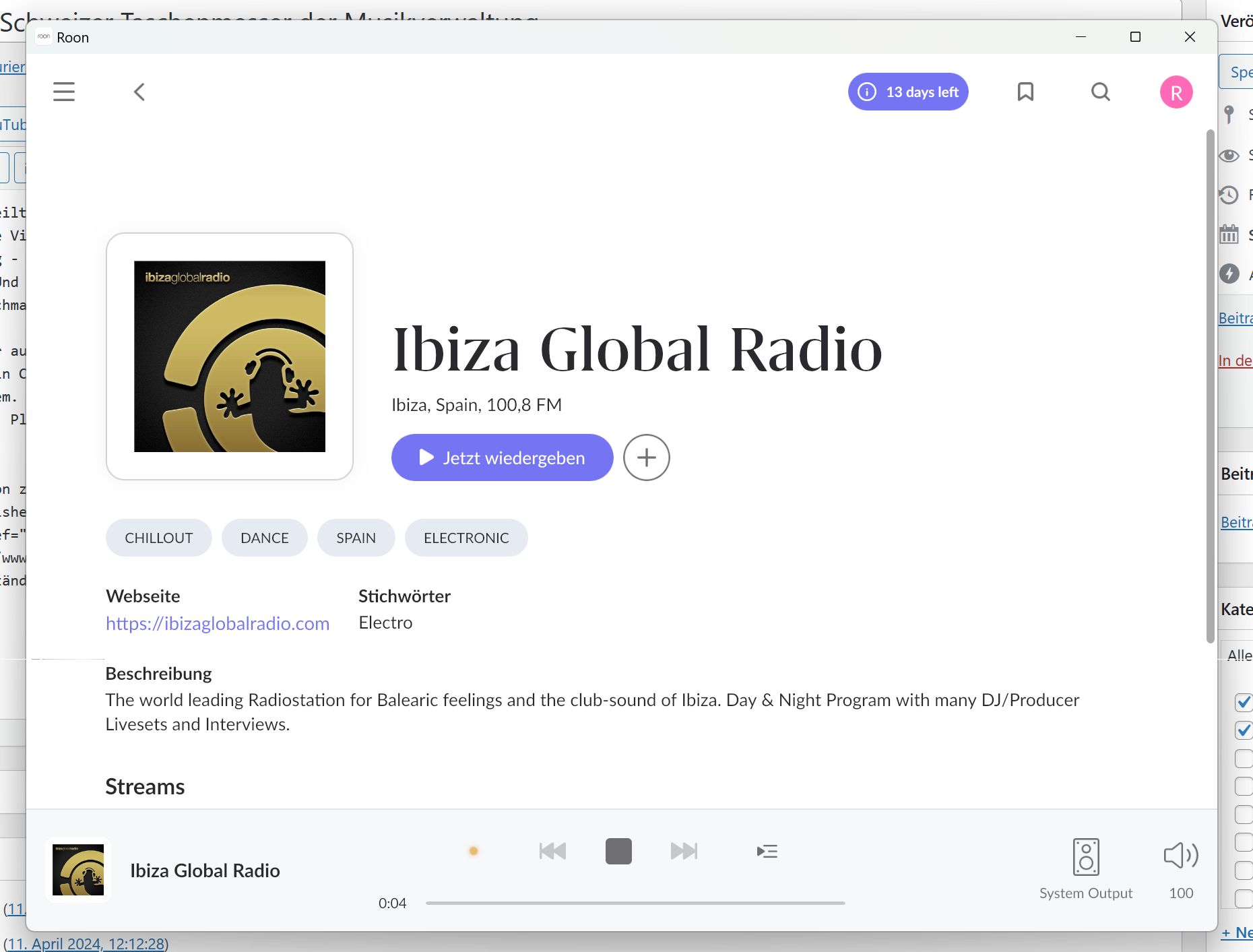Stop playback with the square button
This screenshot has width=1253, height=952.
[x=618, y=851]
